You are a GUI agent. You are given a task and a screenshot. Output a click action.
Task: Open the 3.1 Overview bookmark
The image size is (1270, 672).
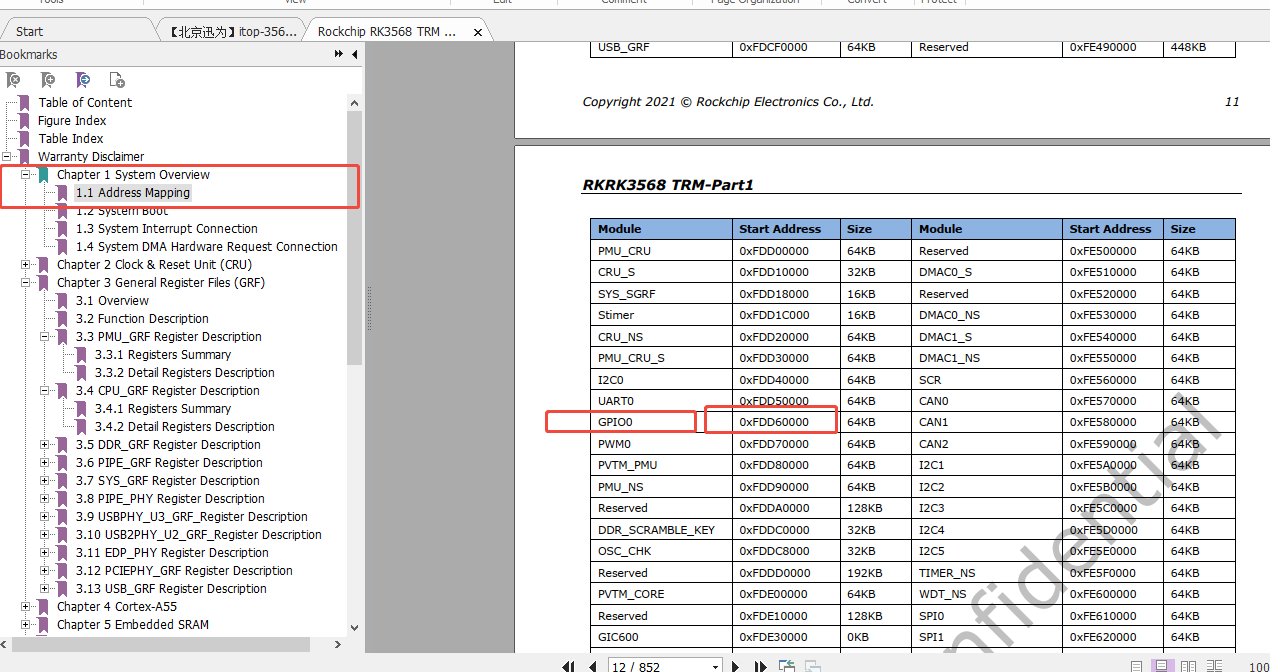[x=112, y=301]
